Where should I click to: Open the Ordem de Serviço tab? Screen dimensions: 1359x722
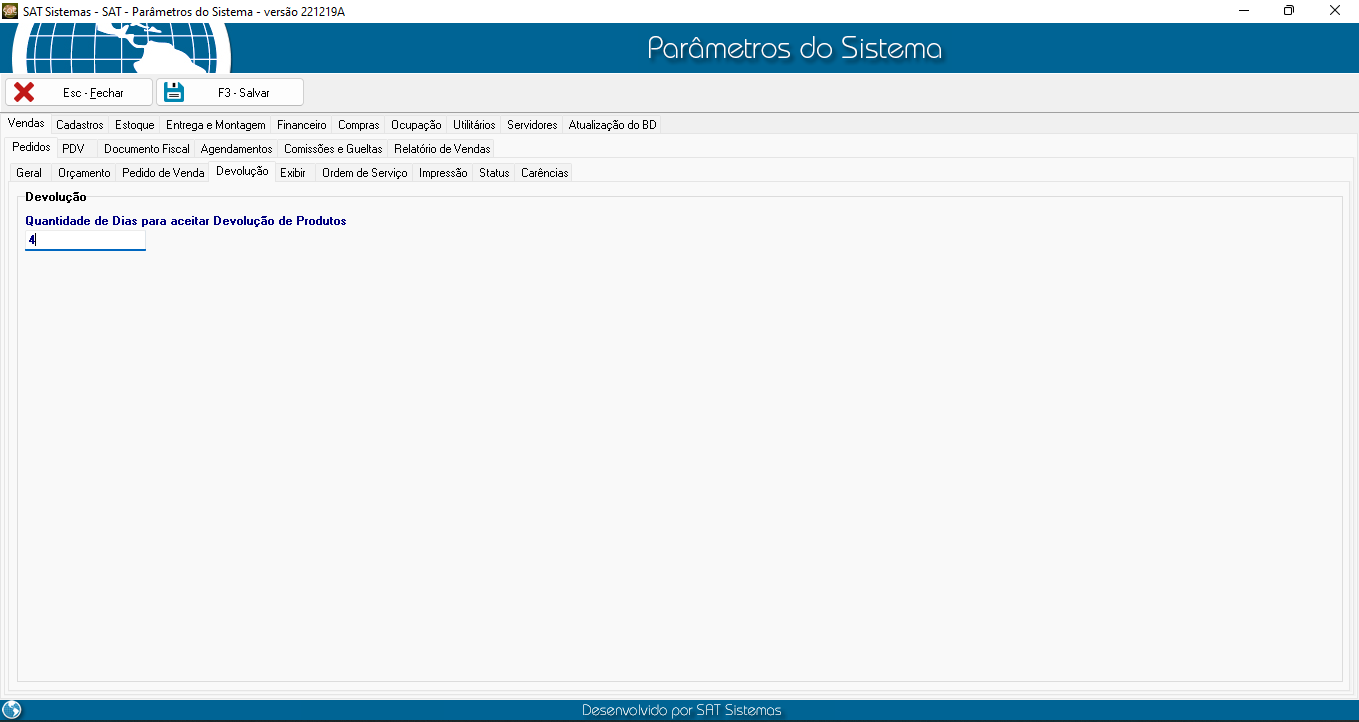(364, 173)
